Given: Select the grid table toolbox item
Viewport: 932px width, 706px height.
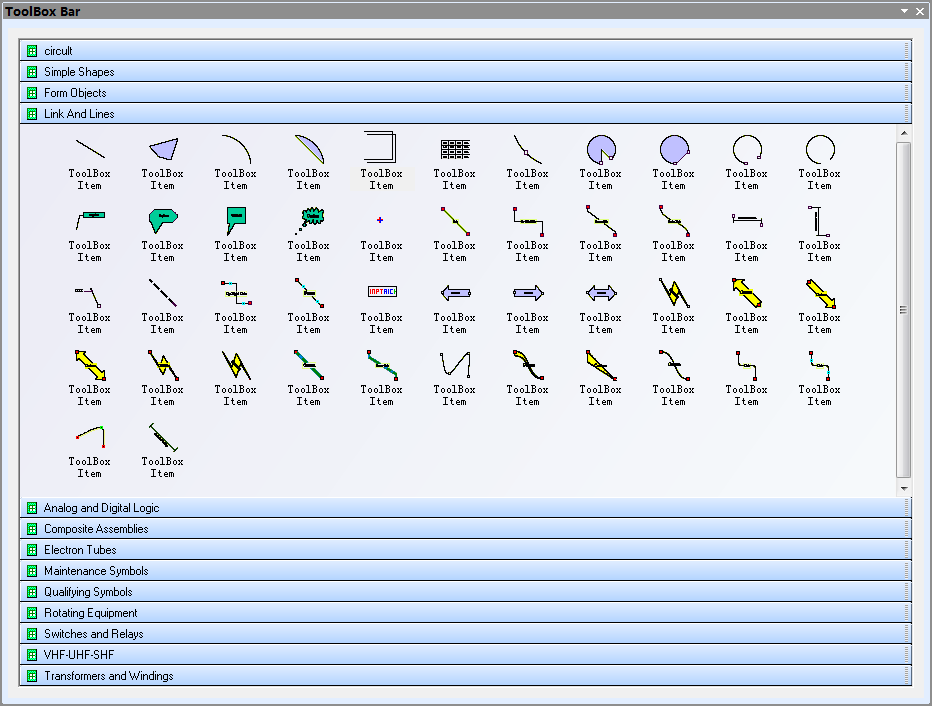Looking at the screenshot, I should [455, 150].
